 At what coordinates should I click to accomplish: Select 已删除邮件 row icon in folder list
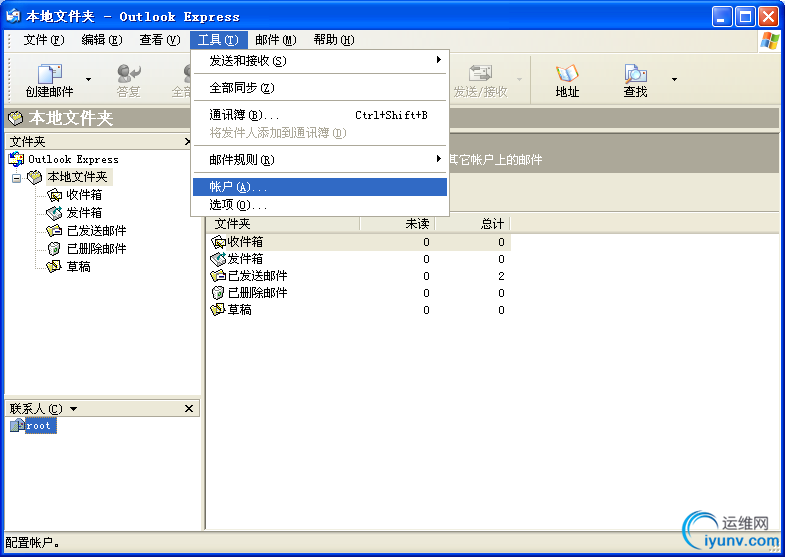218,293
